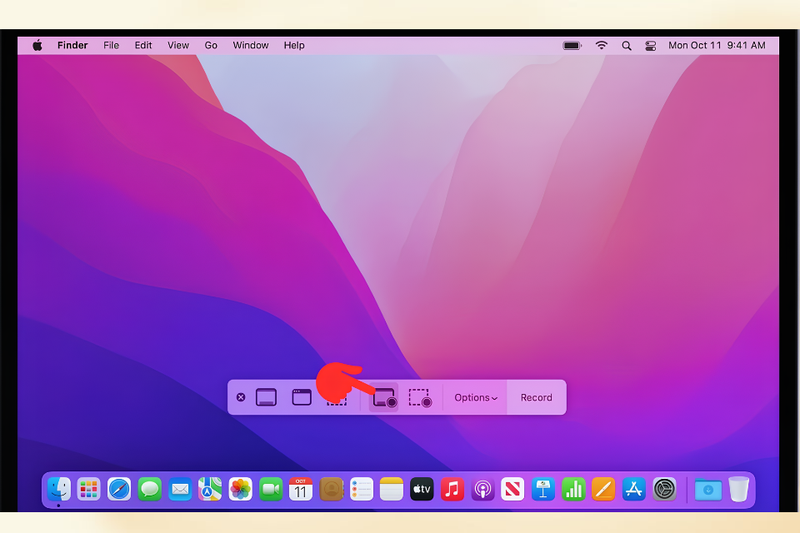Open the File menu

click(111, 45)
